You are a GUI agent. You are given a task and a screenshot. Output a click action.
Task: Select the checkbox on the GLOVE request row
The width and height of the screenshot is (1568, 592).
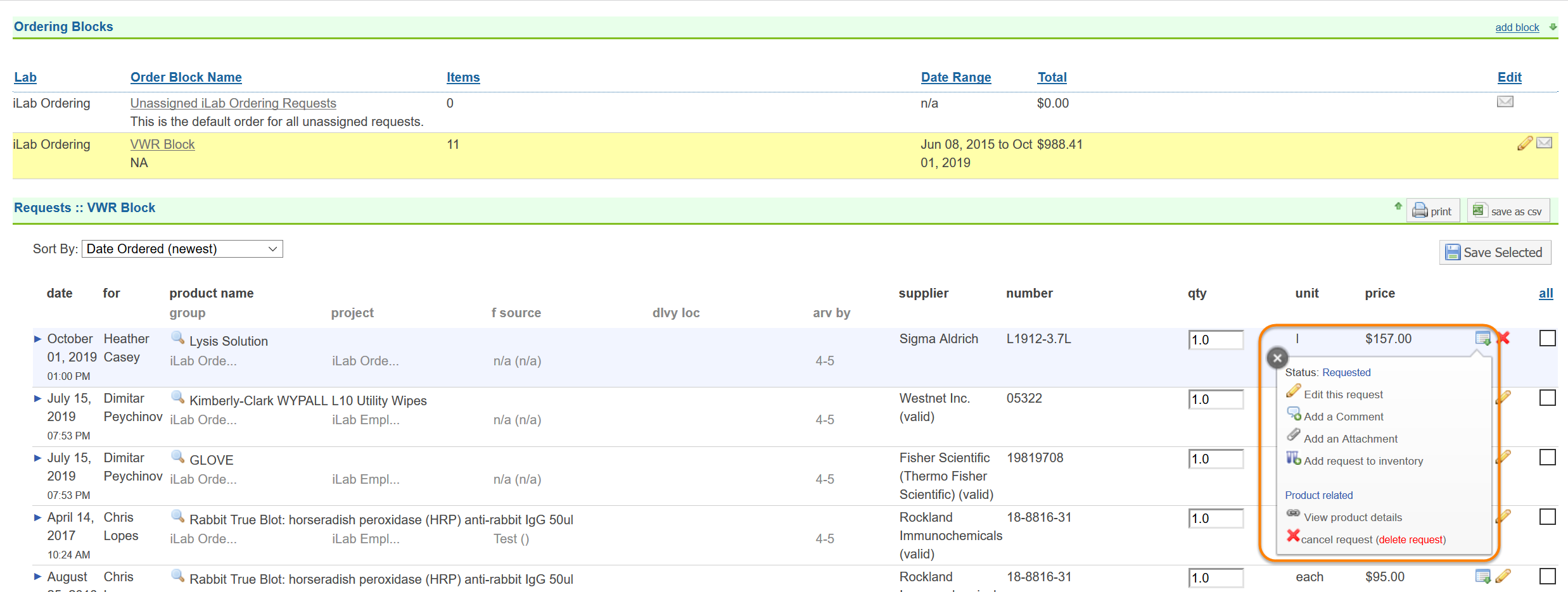click(x=1547, y=458)
